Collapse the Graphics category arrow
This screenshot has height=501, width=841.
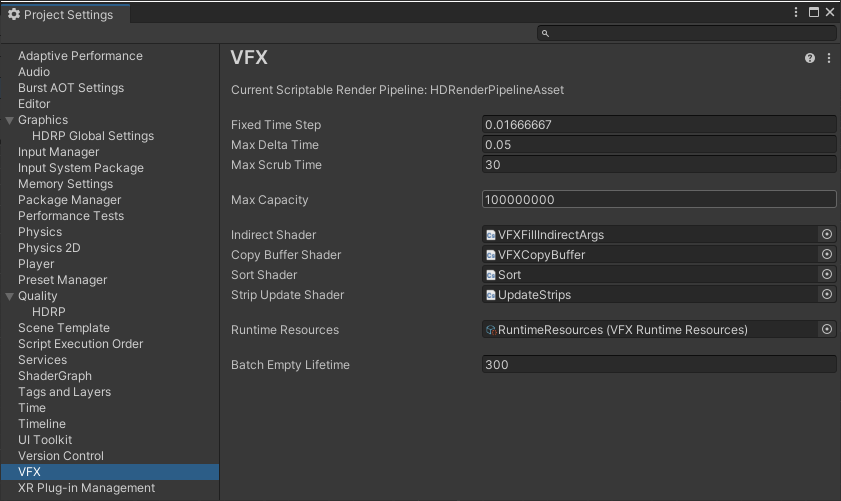[10, 121]
